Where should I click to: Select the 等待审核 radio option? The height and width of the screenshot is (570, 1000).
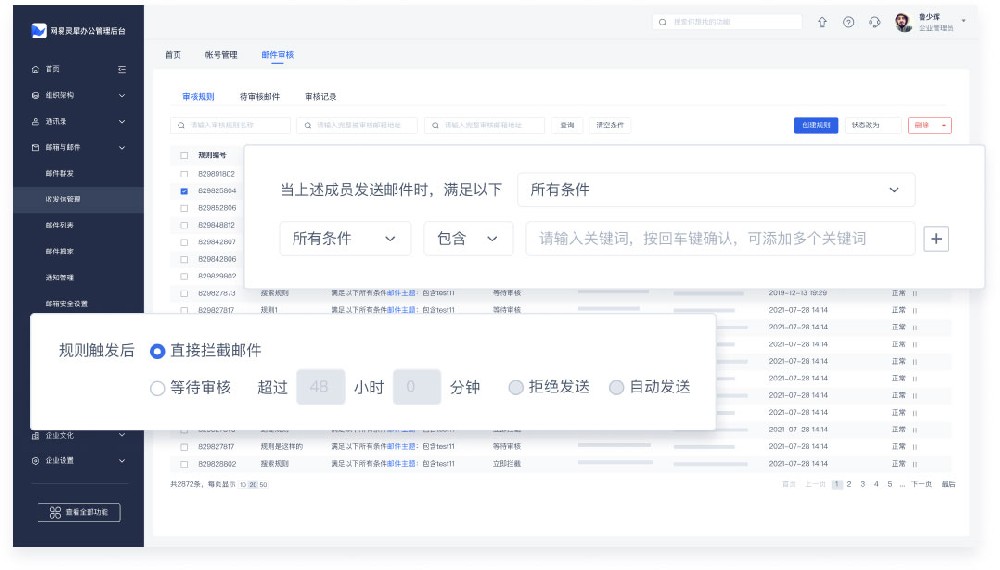tap(157, 388)
